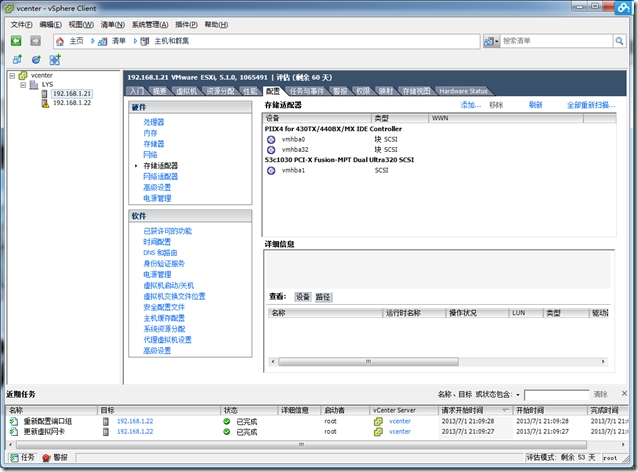Click the grey forward navigation arrow
Screen dimensions: 638x472
(36, 41)
